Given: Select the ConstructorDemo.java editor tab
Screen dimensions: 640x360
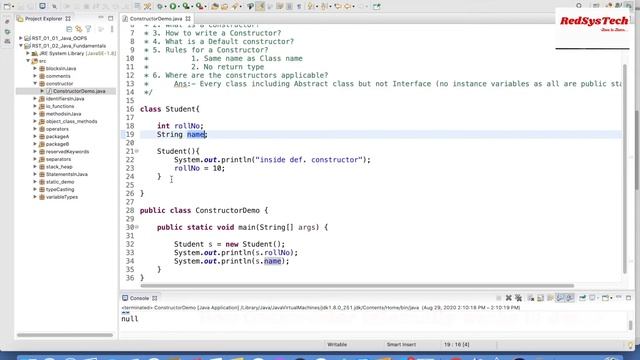Looking at the screenshot, I should point(156,18).
